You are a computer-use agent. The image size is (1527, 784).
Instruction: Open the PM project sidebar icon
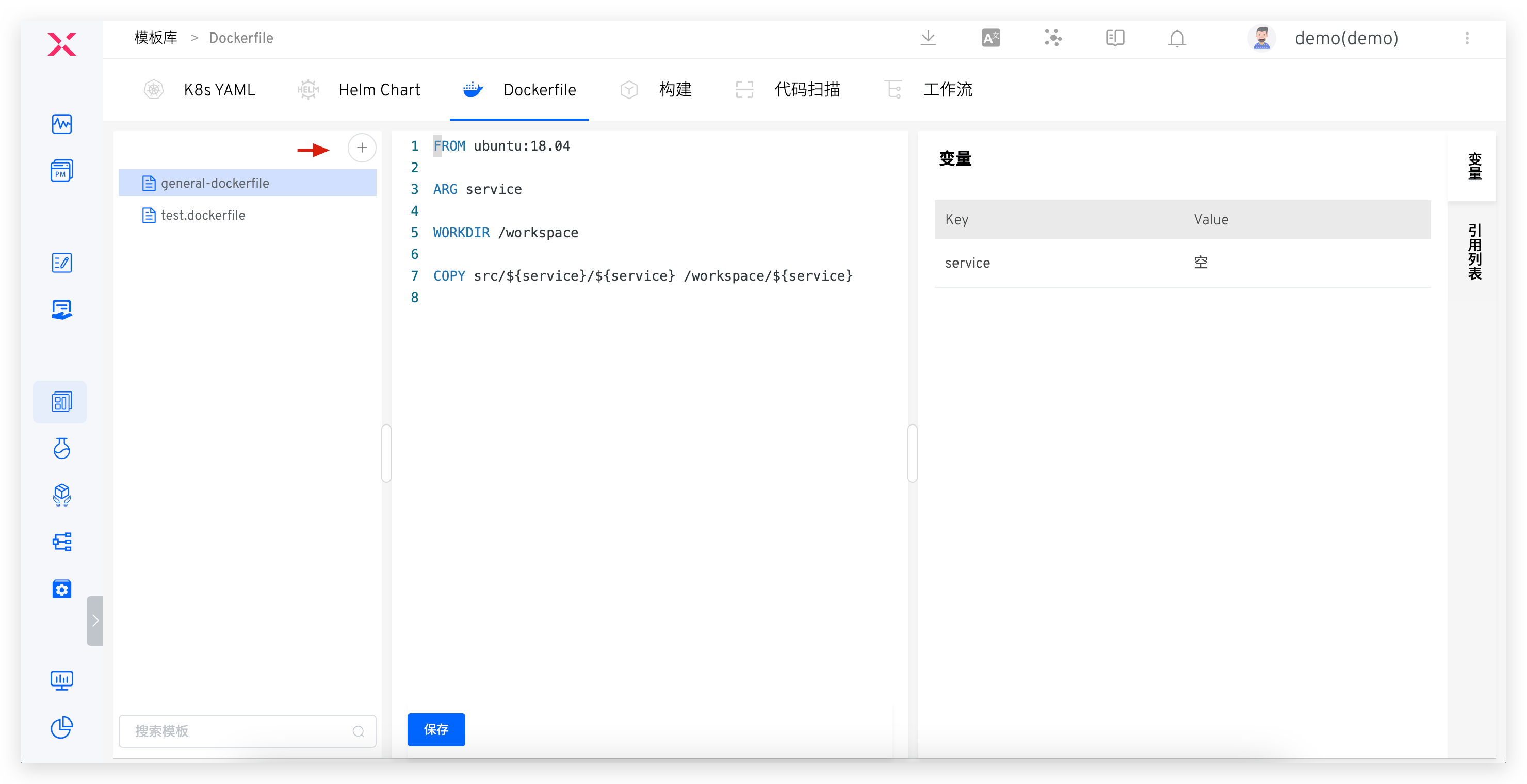[62, 171]
